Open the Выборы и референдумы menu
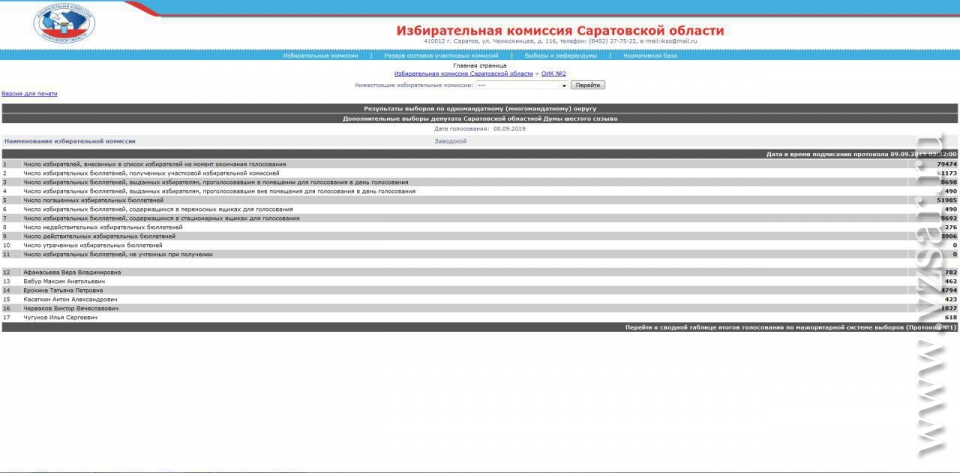The width and height of the screenshot is (960, 473). pyautogui.click(x=561, y=56)
